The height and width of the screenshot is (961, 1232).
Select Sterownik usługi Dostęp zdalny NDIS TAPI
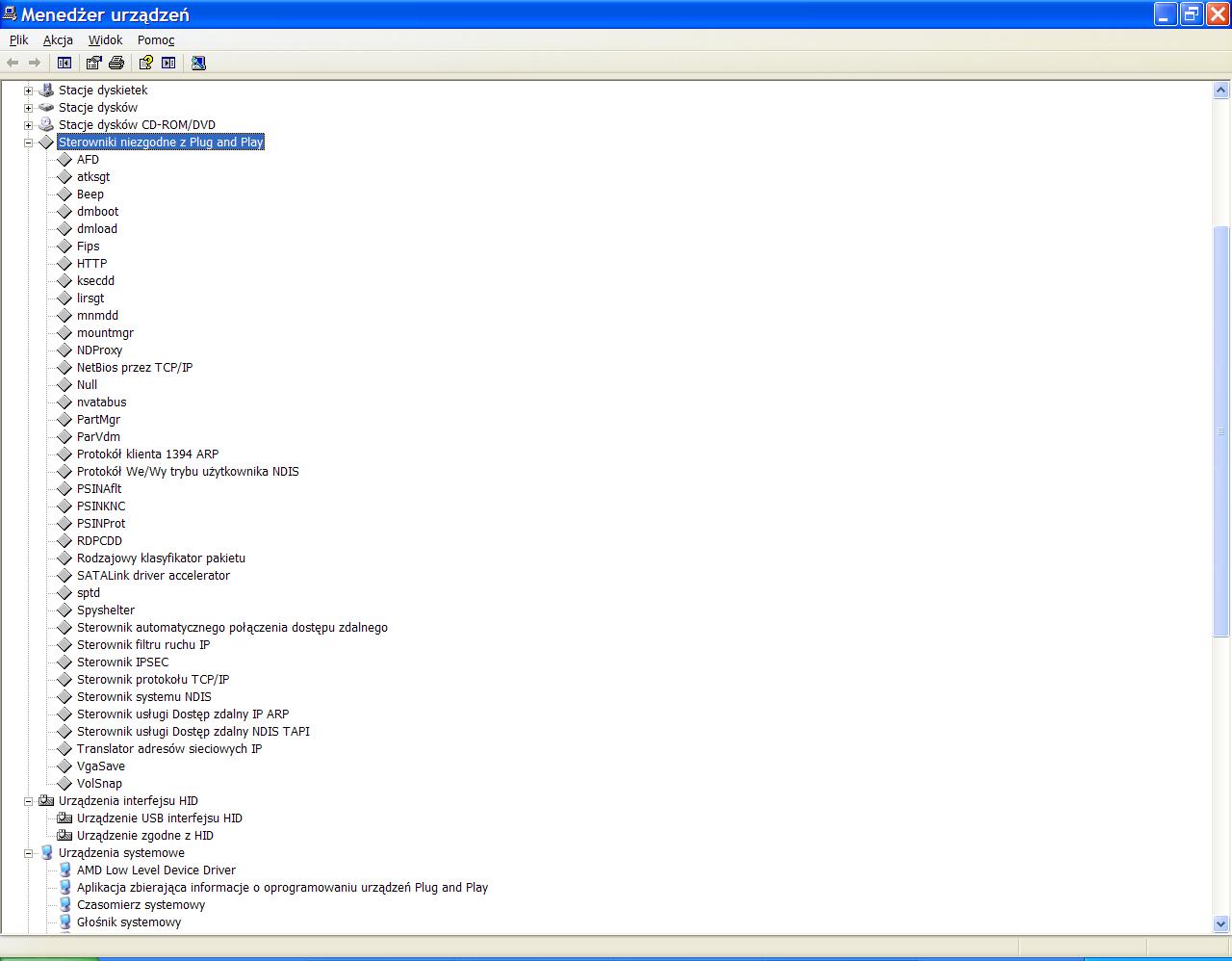[192, 732]
